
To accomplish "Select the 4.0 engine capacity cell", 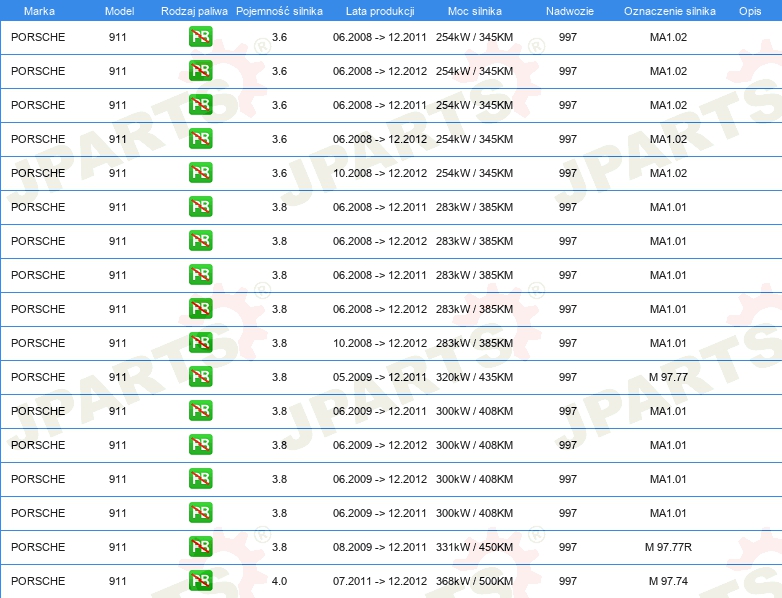I will tap(279, 581).
